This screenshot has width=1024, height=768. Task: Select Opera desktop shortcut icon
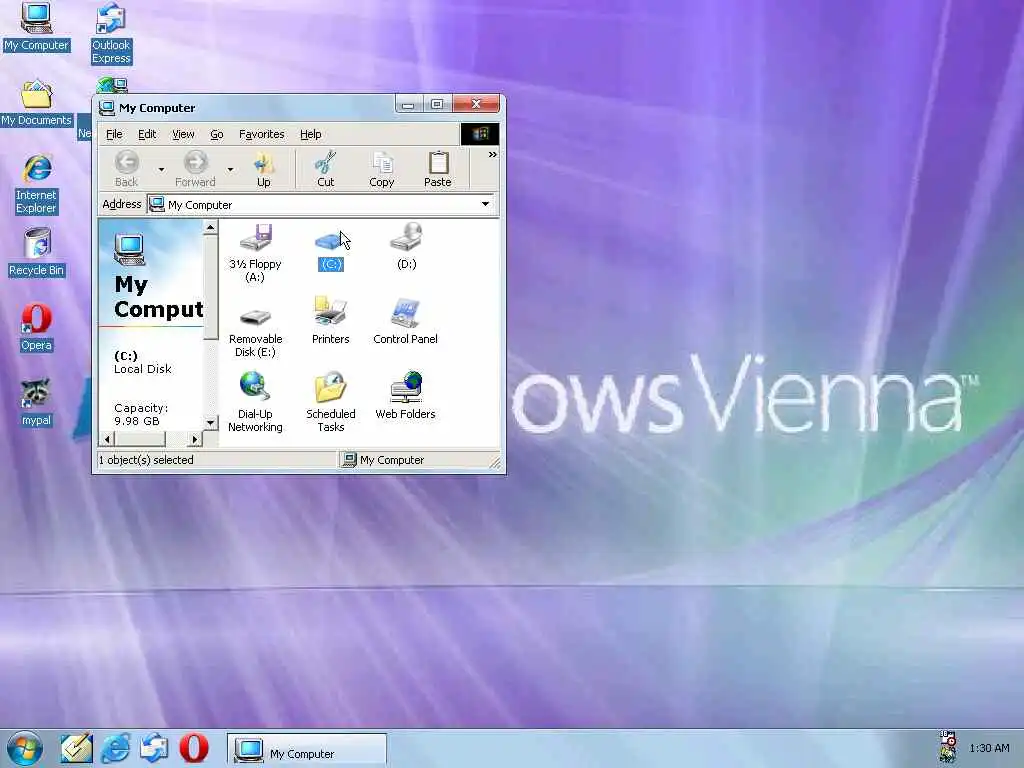tap(37, 328)
